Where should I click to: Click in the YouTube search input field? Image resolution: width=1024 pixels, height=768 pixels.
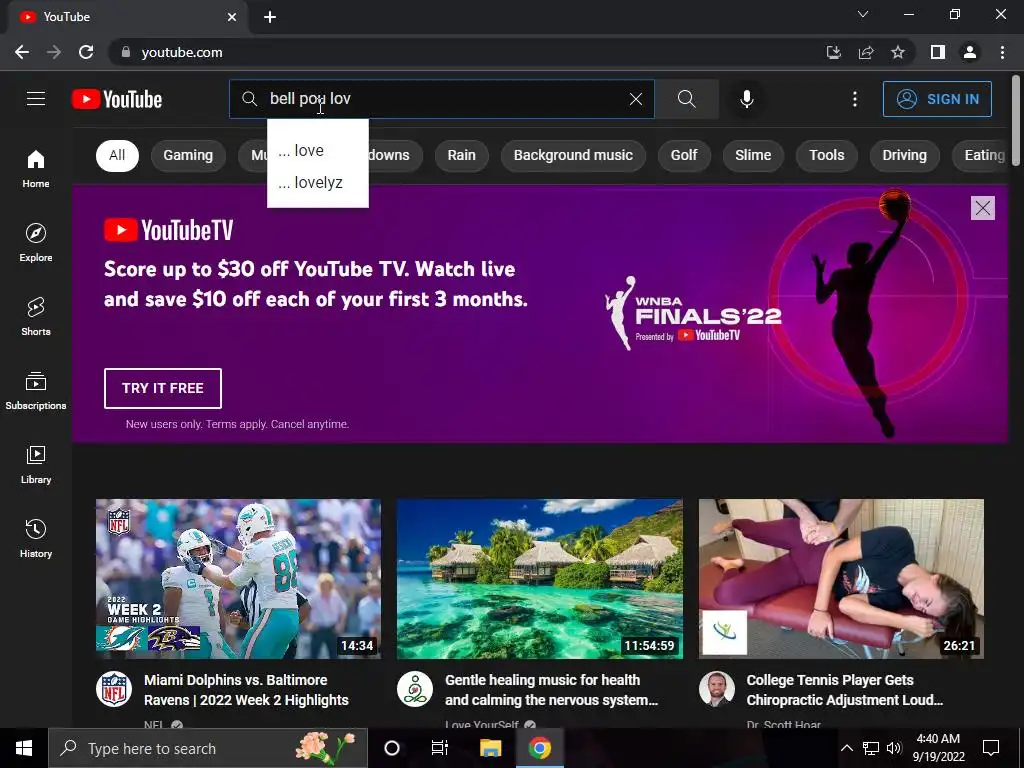[x=444, y=99]
